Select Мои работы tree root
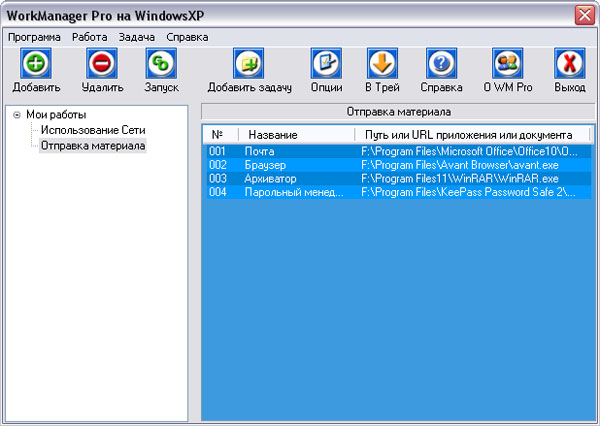This screenshot has height=426, width=600. pos(56,114)
